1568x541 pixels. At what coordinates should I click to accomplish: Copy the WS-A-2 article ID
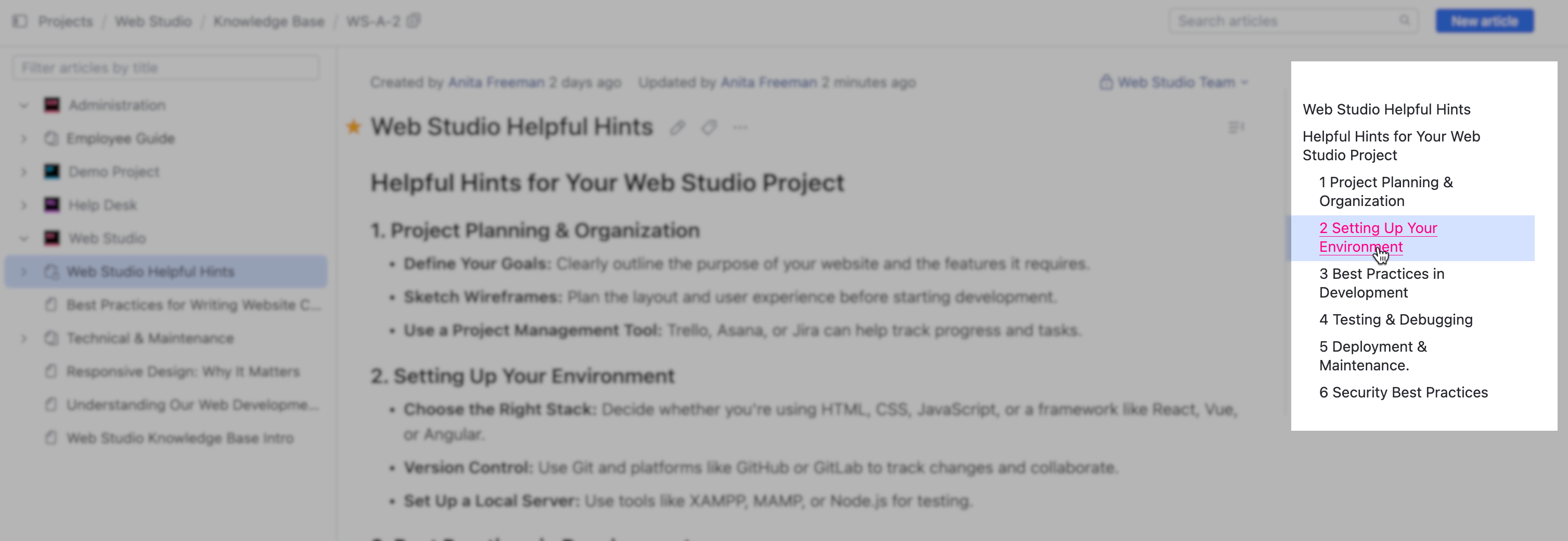414,21
